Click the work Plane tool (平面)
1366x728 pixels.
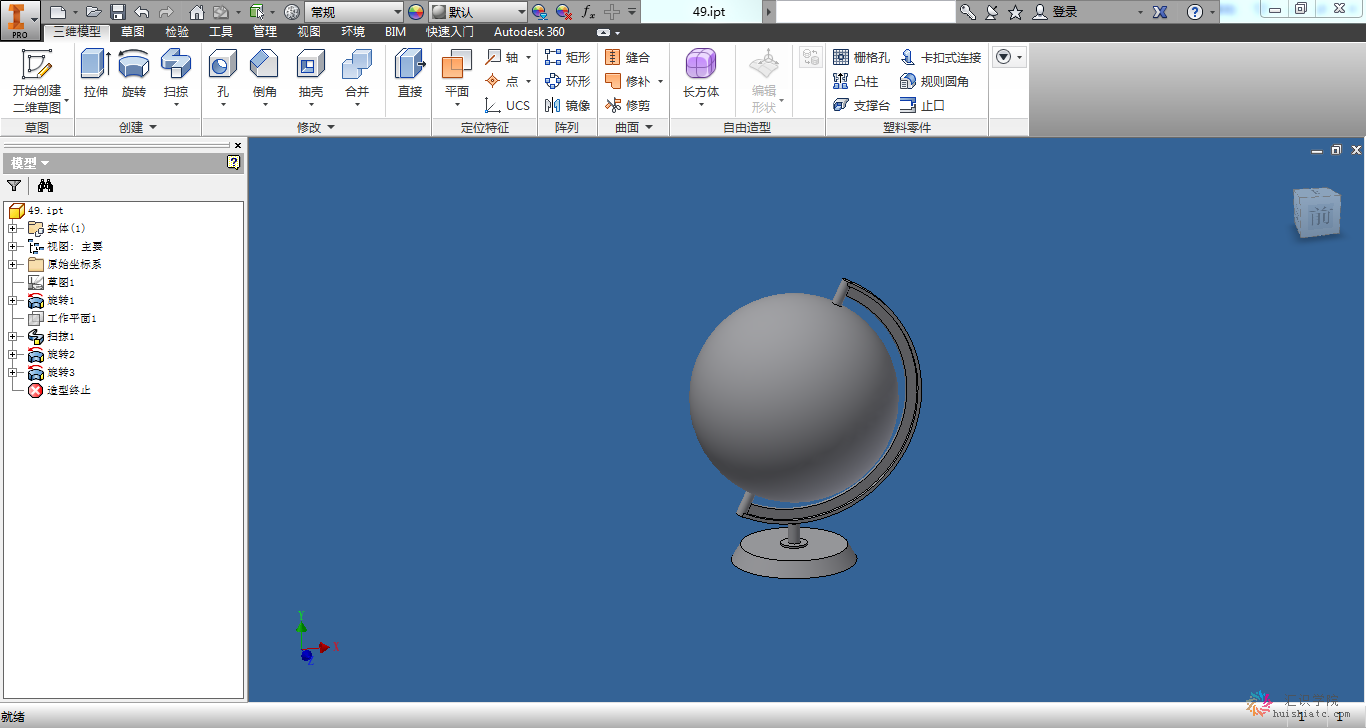pyautogui.click(x=457, y=77)
